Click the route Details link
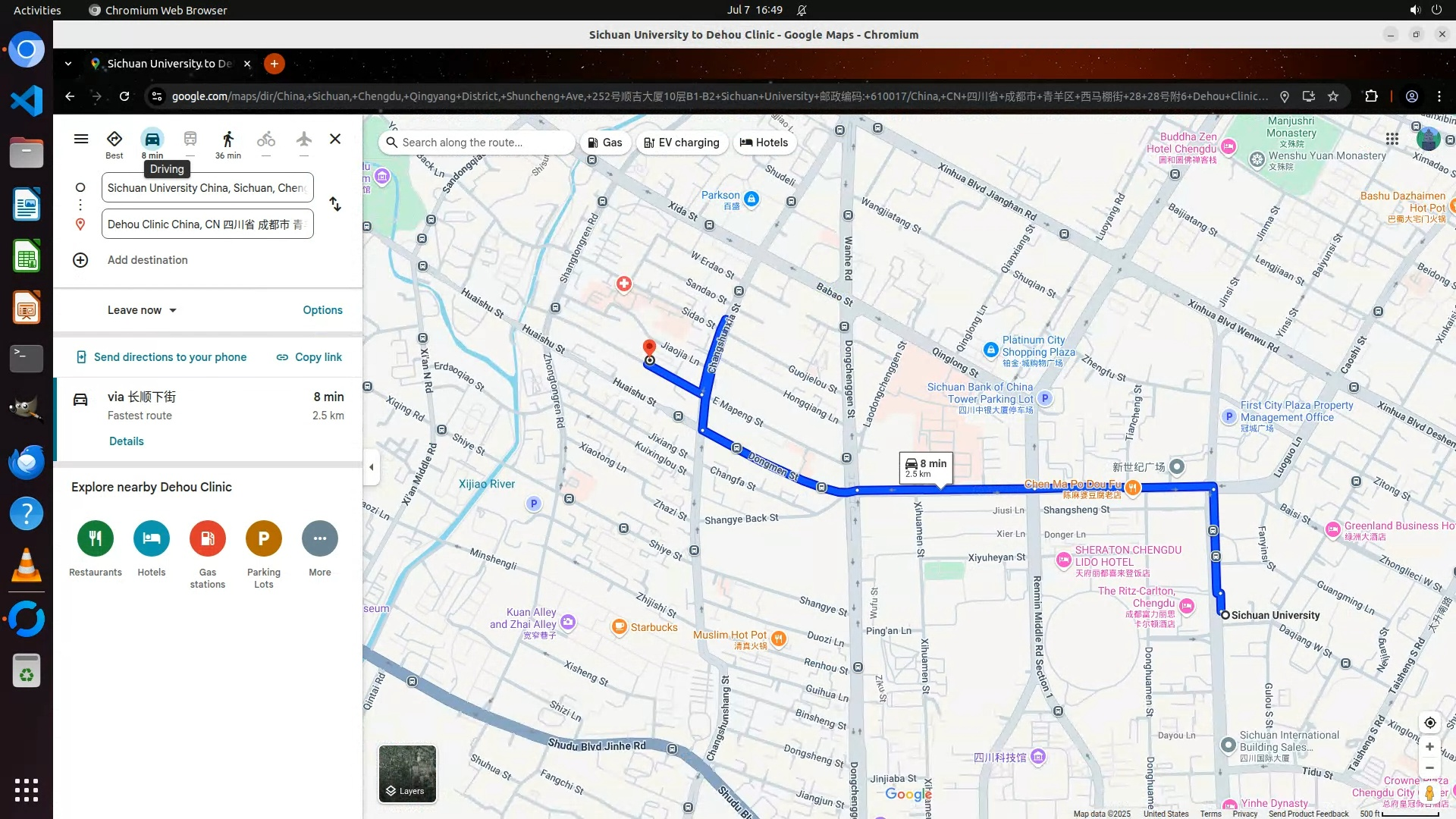Screen dimensions: 1456x819 [126, 441]
